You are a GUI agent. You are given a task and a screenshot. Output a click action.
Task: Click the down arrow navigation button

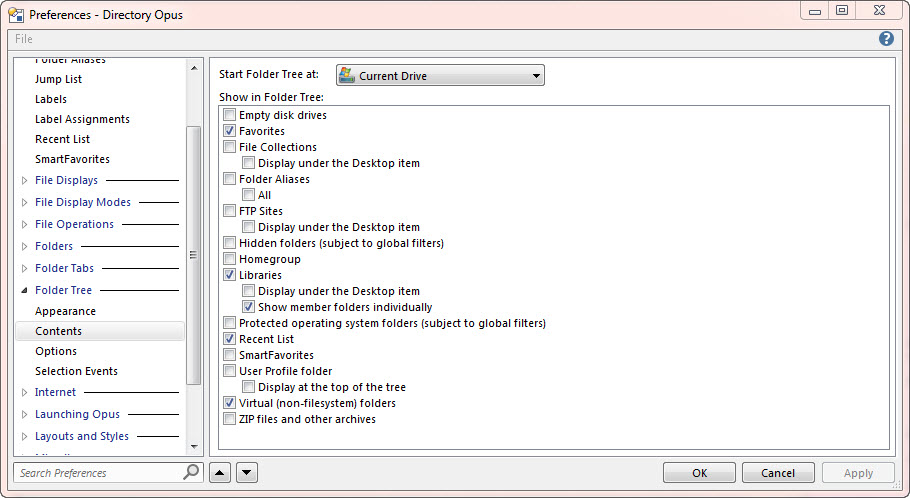(247, 473)
